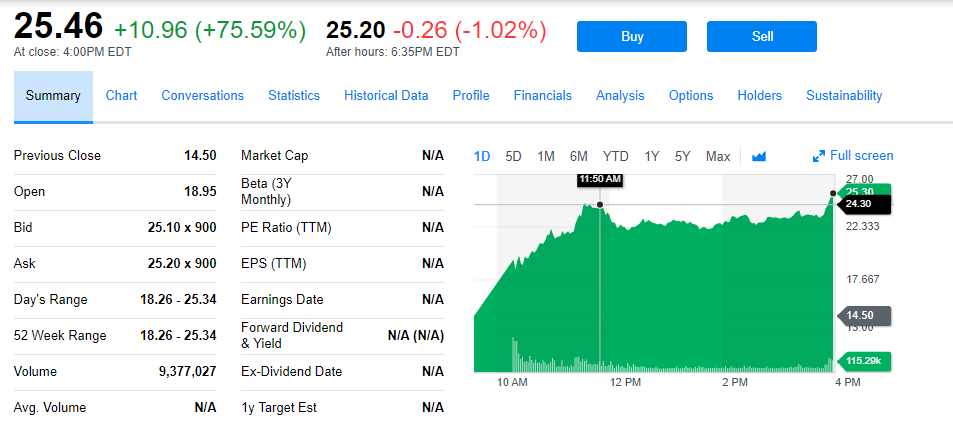Switch to the Chart tab

(x=121, y=96)
